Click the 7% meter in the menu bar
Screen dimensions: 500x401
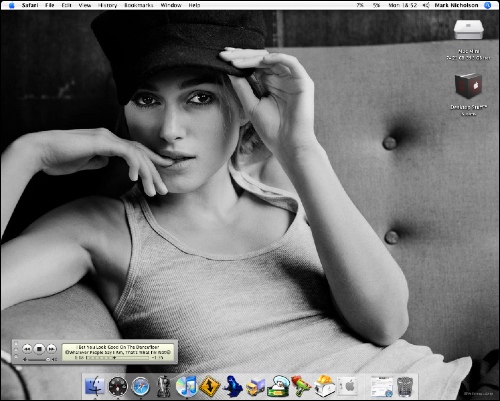360,5
